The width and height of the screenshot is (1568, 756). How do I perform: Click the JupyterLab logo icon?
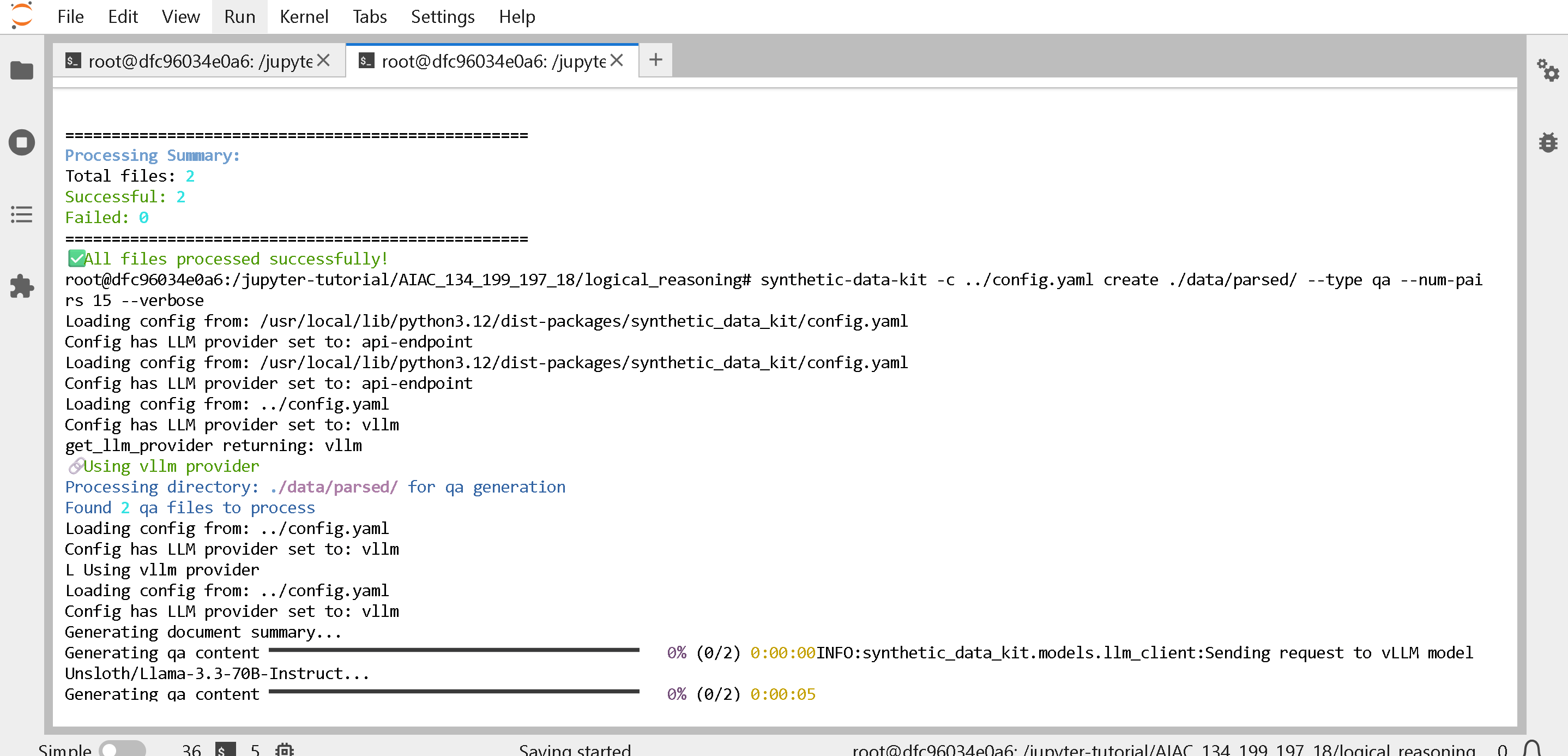point(22,16)
